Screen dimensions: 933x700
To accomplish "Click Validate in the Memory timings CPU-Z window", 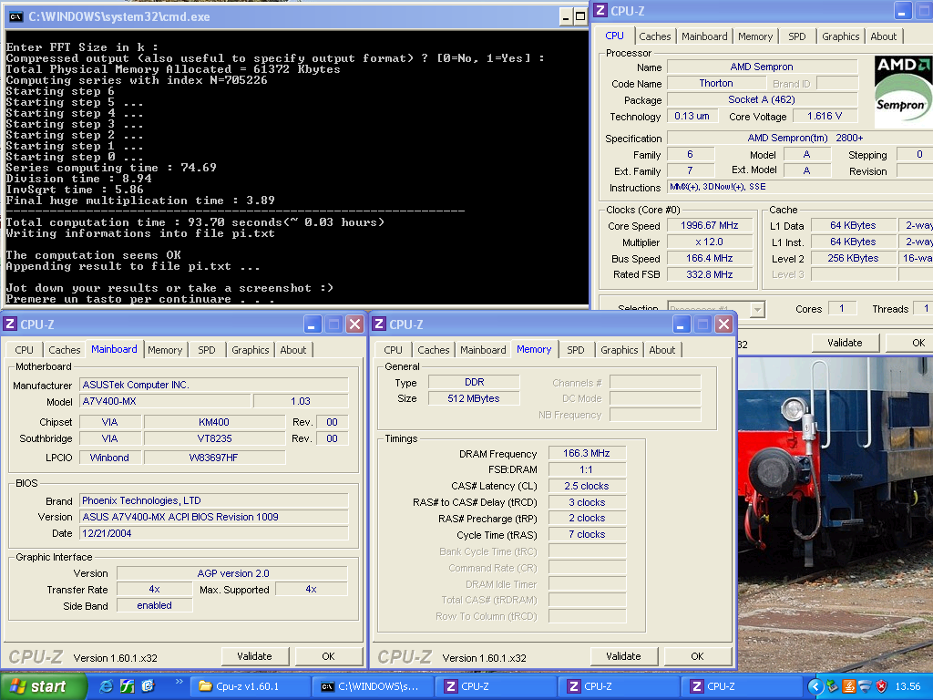I will (x=624, y=656).
